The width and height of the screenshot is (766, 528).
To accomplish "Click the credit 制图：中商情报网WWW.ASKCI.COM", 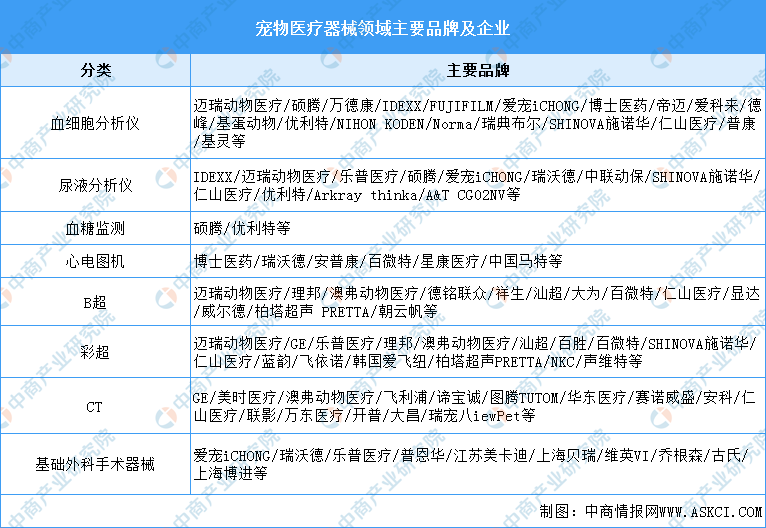I will tap(651, 511).
